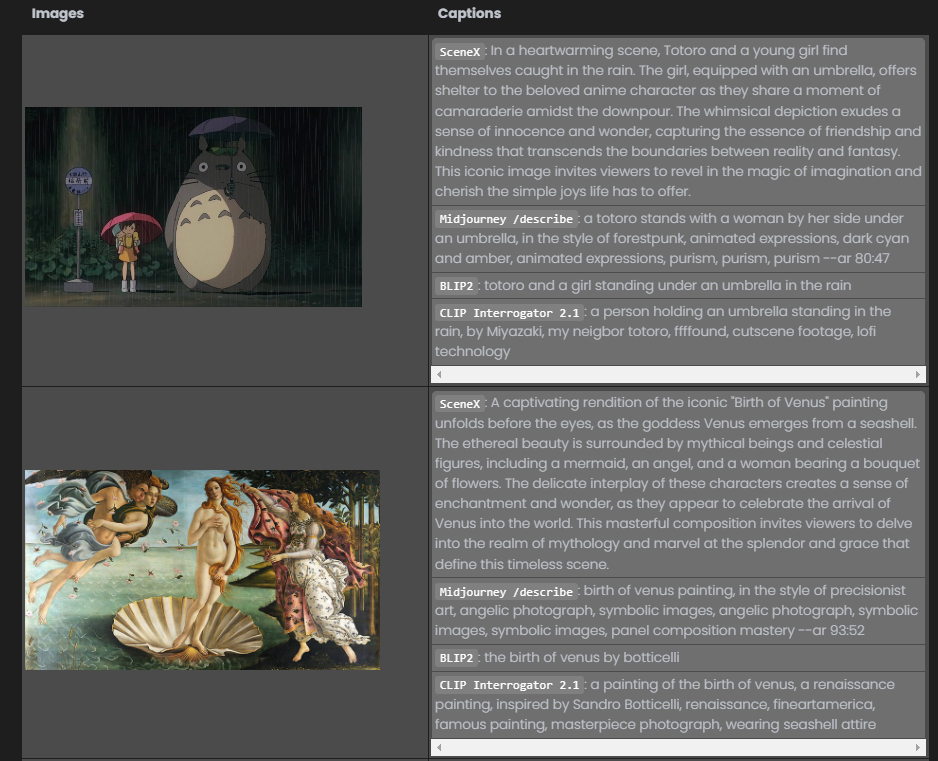Click left arrow of Totoro captions scrollbar
The image size is (938, 761).
click(x=439, y=375)
